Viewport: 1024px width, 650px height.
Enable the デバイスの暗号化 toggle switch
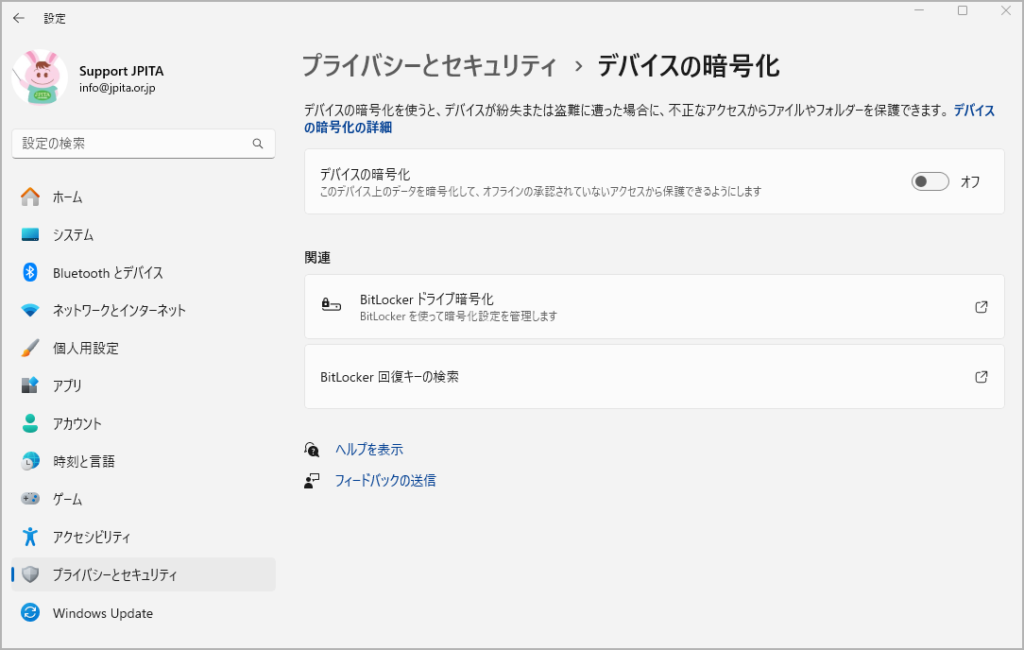coord(929,182)
